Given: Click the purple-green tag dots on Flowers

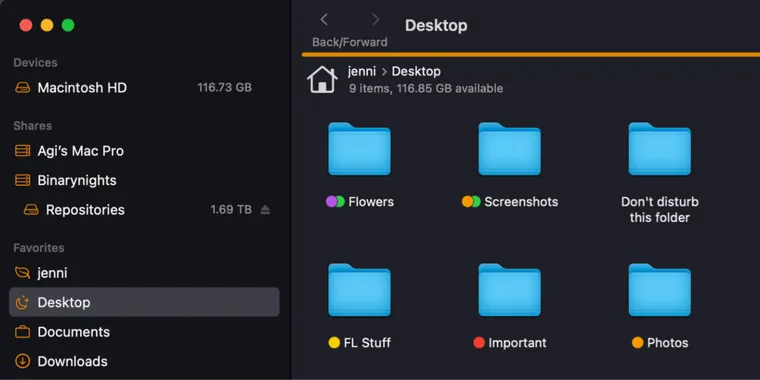Looking at the screenshot, I should (x=335, y=202).
